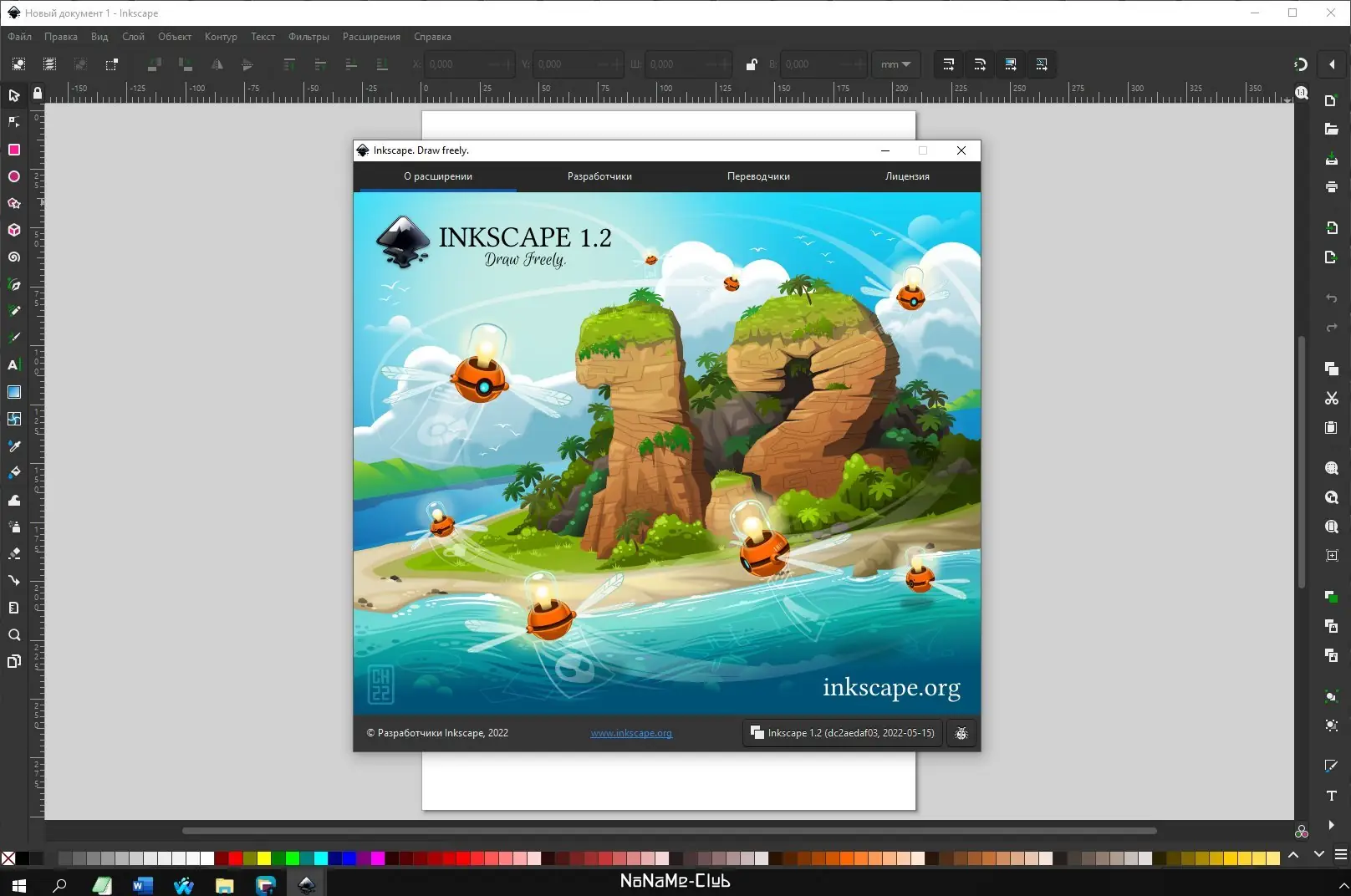Toggle scale rounded corners option
The width and height of the screenshot is (1351, 896).
pos(979,64)
